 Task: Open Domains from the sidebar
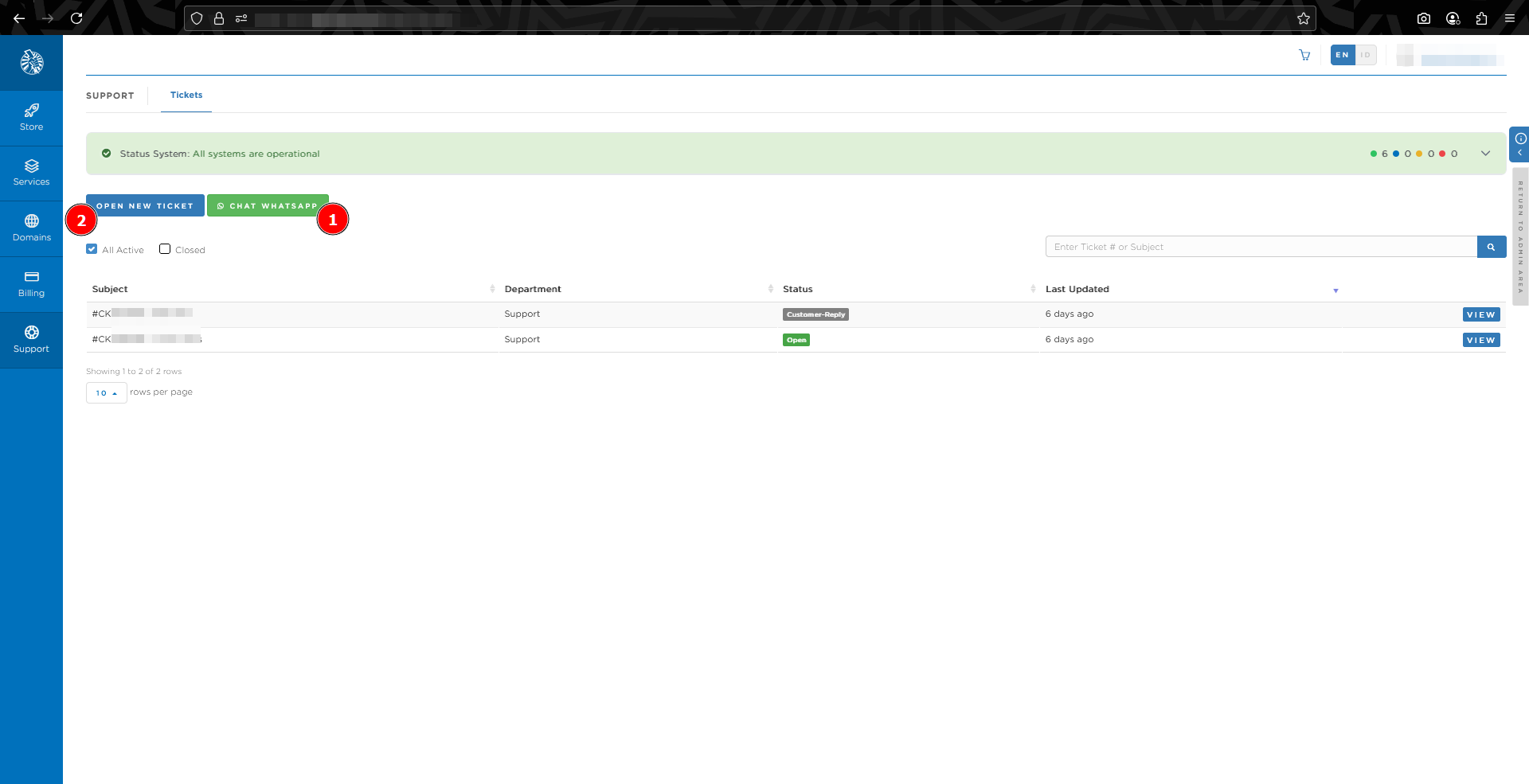pyautogui.click(x=31, y=228)
